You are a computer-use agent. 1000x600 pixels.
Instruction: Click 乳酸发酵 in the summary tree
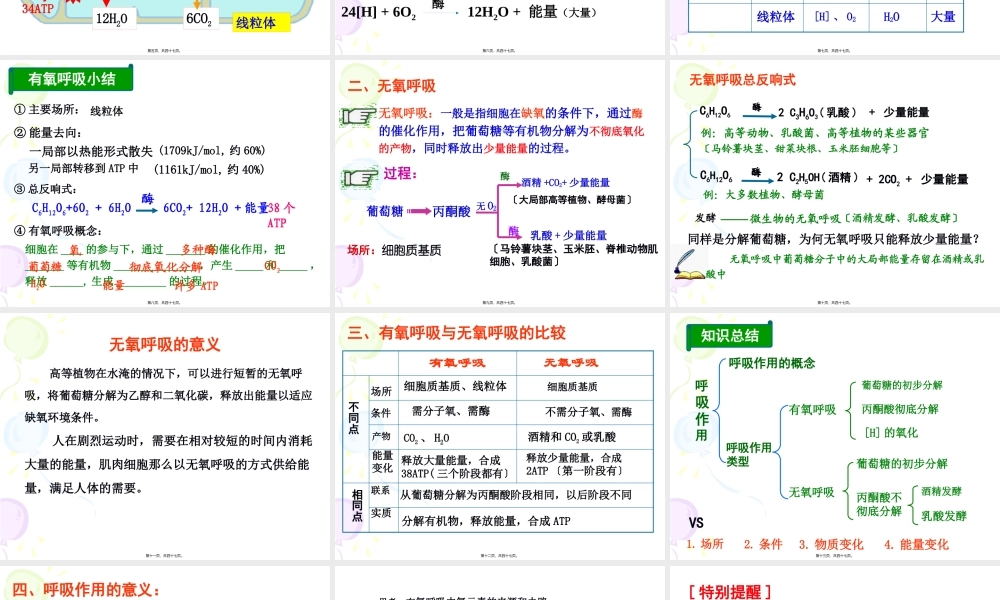pyautogui.click(x=944, y=516)
